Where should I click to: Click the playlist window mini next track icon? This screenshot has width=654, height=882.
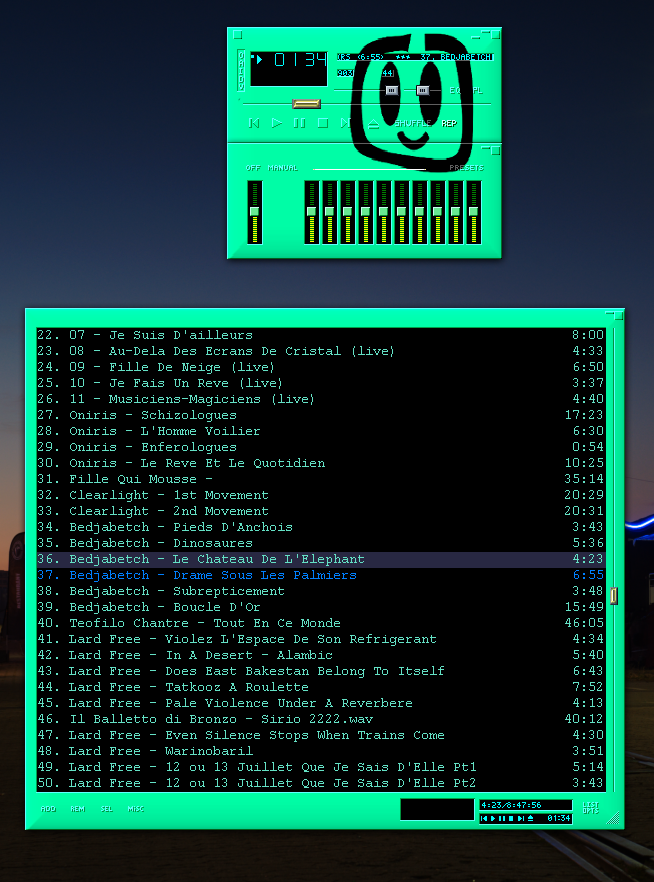pyautogui.click(x=521, y=818)
